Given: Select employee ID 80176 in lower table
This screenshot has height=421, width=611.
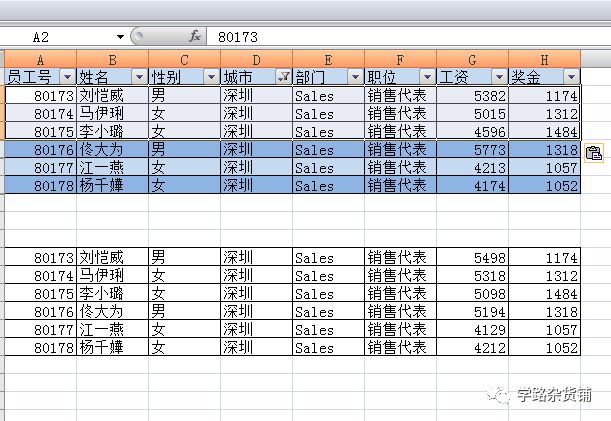Looking at the screenshot, I should tap(41, 311).
